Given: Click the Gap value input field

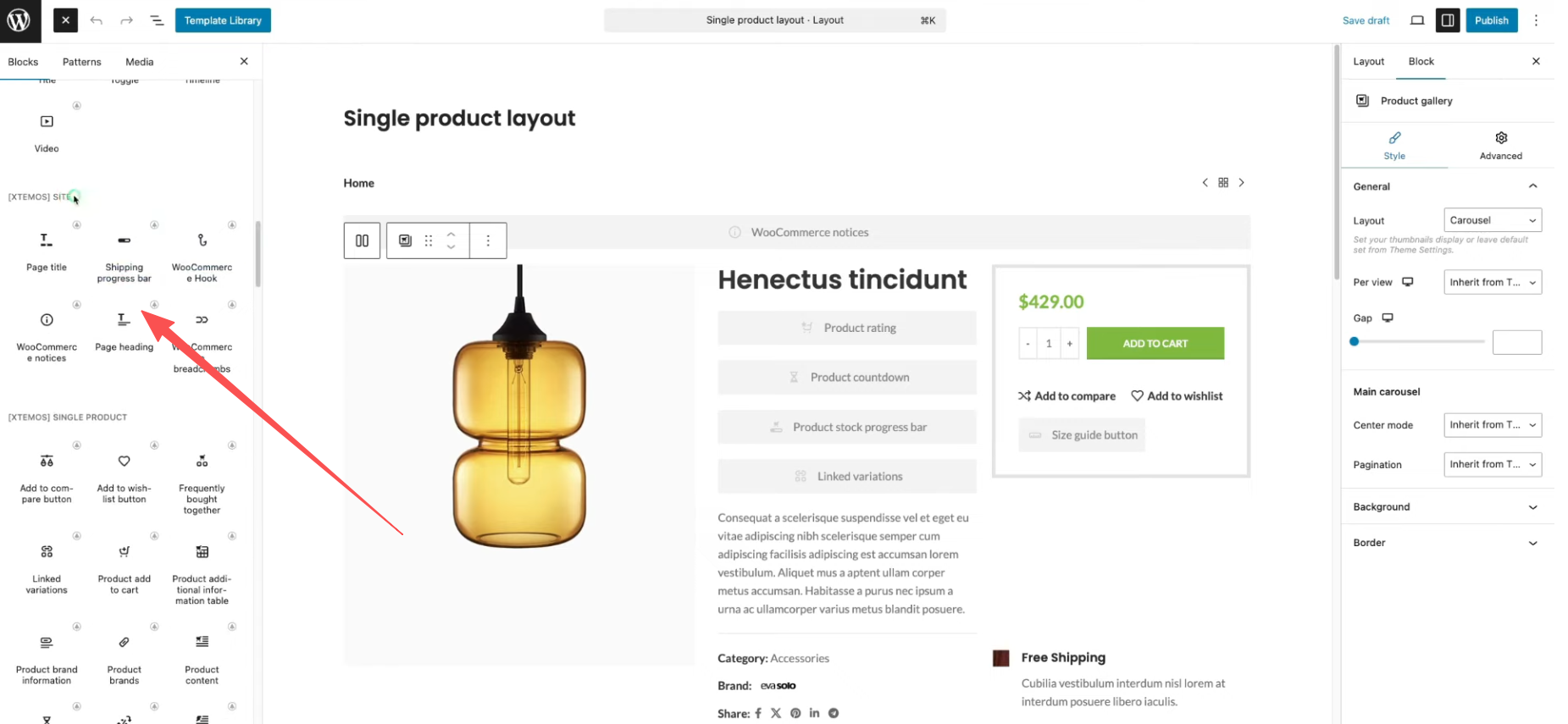Looking at the screenshot, I should pos(1516,342).
